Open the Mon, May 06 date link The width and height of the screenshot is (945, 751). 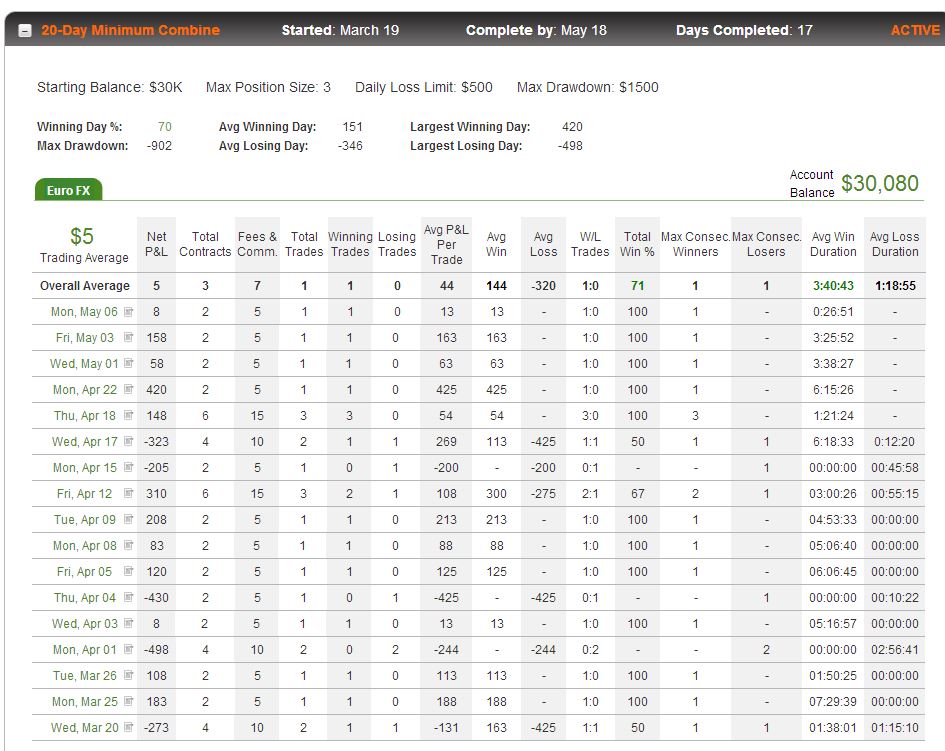tap(84, 312)
